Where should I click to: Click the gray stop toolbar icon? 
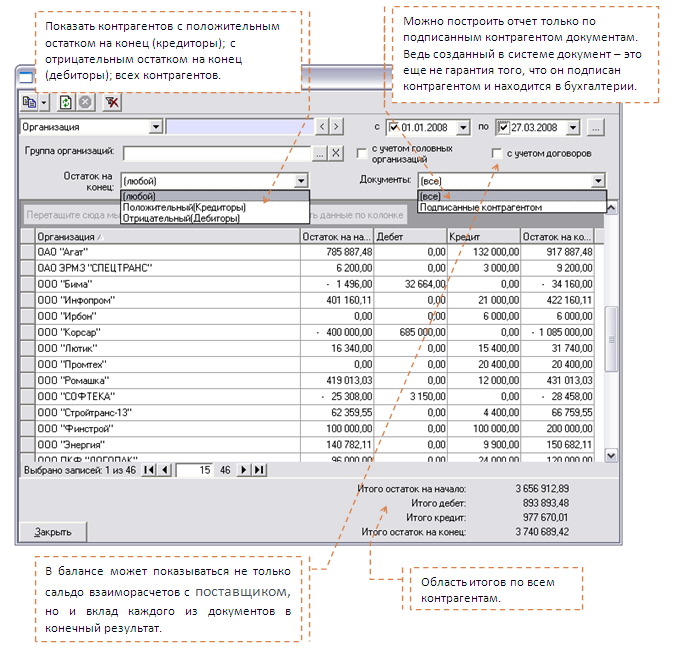point(86,103)
